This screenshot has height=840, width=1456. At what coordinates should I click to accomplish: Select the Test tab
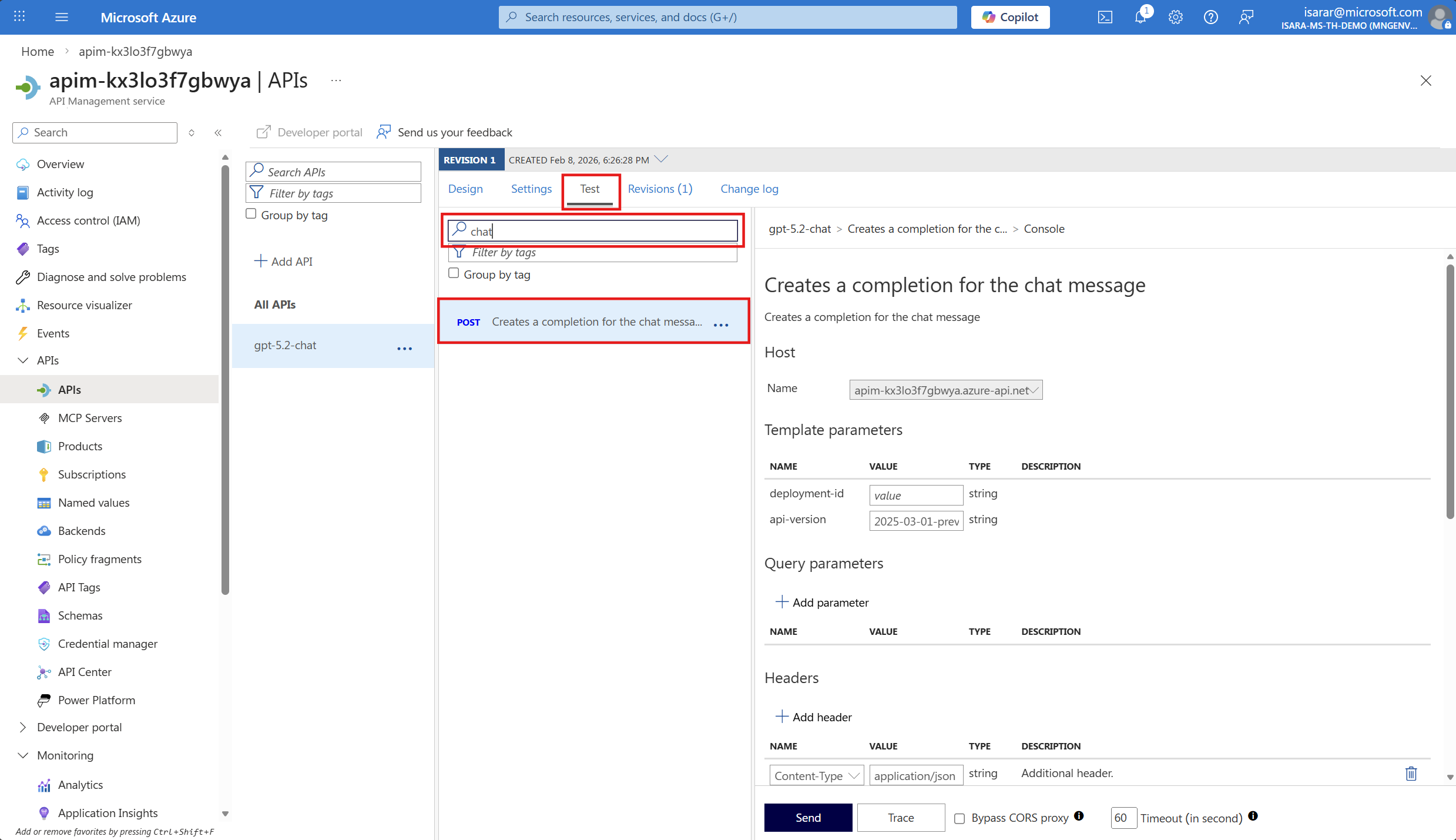coord(590,189)
